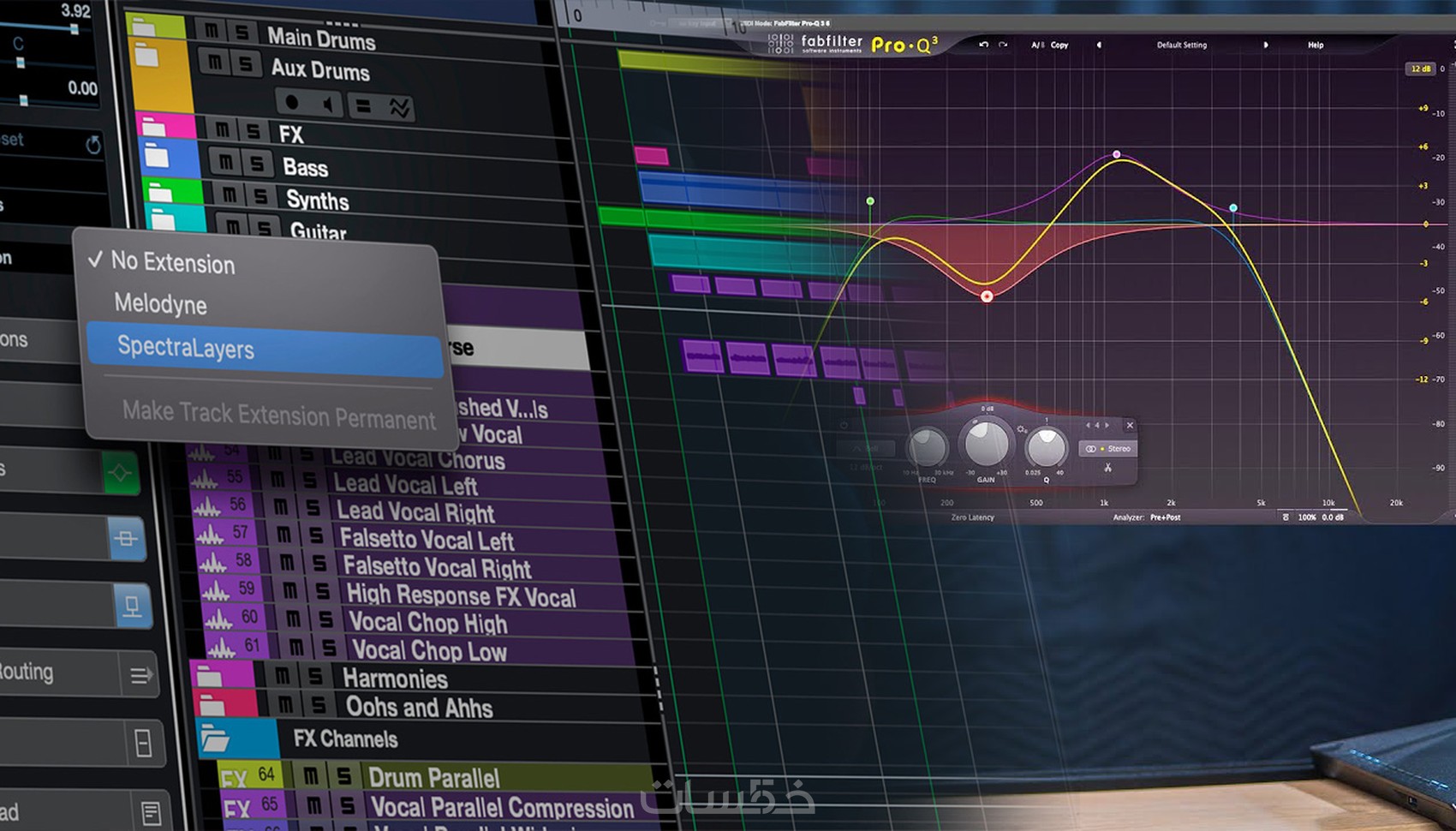Click the FX folder icon in track list
1456x831 pixels.
[154, 127]
